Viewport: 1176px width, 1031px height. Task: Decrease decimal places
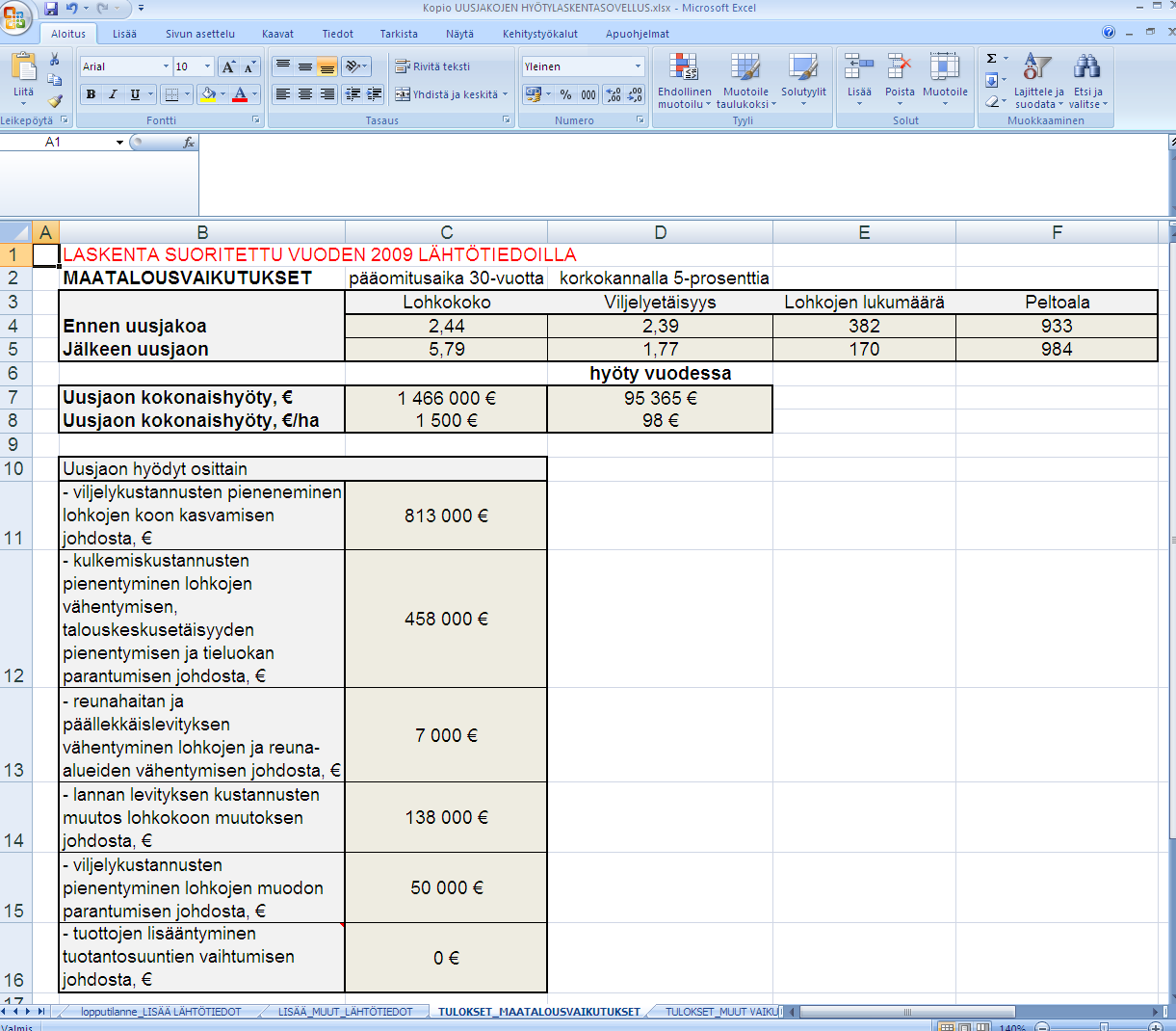coord(635,94)
